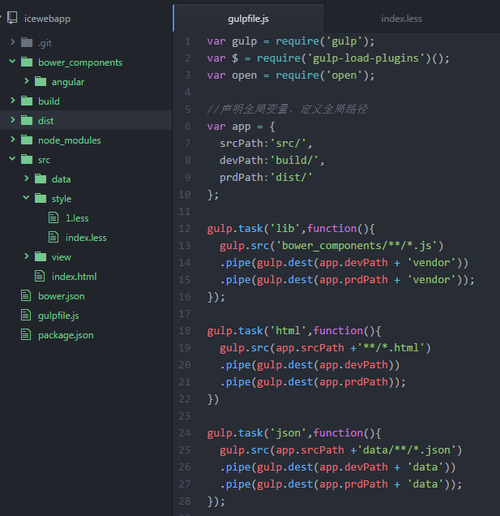This screenshot has height=516, width=500.
Task: Click the devPath:'build/' line
Action: tap(272, 160)
